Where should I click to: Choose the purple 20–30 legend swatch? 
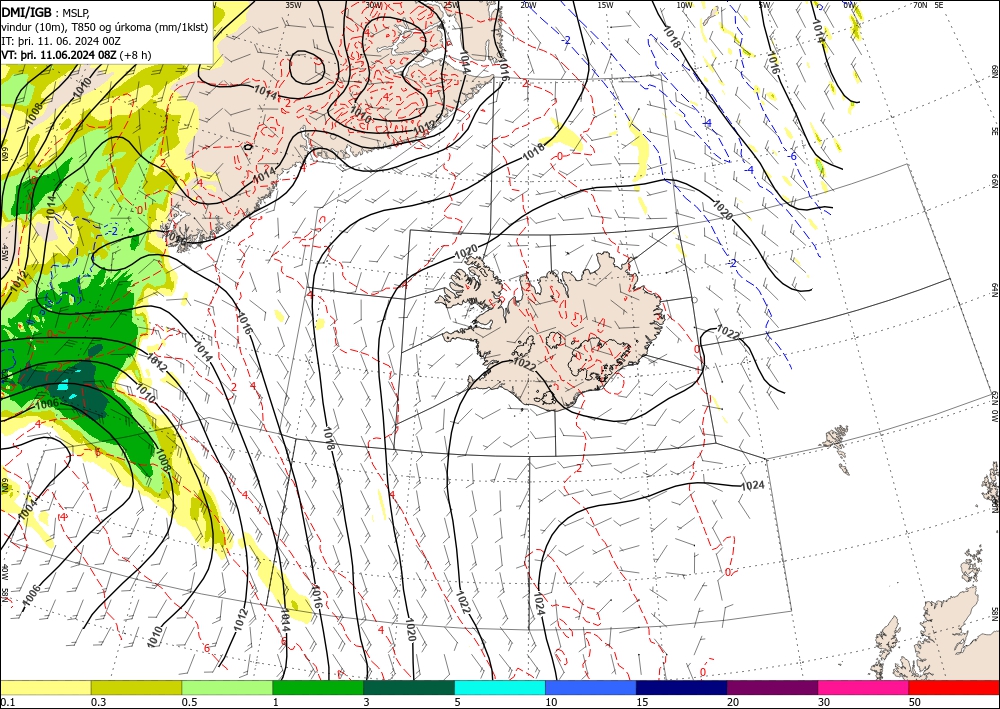click(x=772, y=687)
